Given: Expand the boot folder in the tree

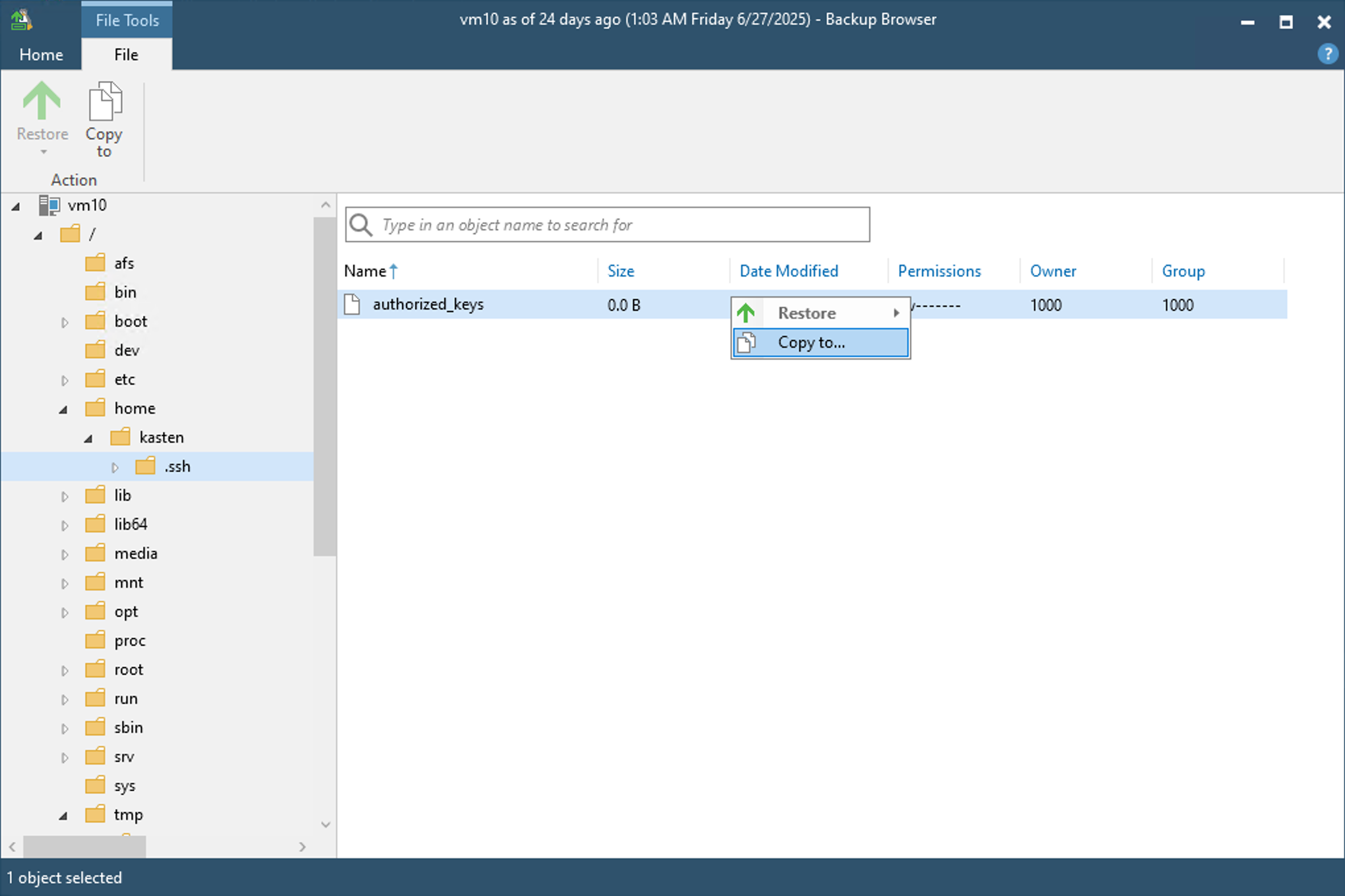Looking at the screenshot, I should coord(65,321).
